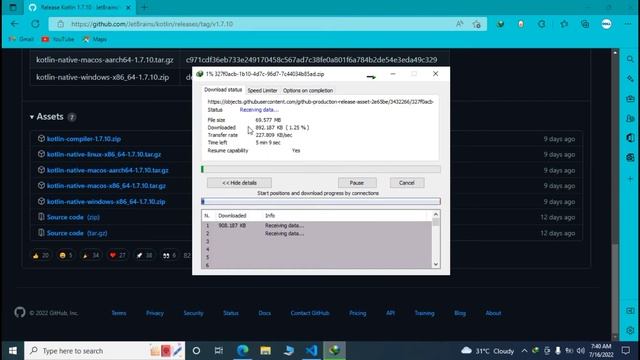This screenshot has height=360, width=640.
Task: Add page to favorites star icon
Action: click(x=476, y=24)
